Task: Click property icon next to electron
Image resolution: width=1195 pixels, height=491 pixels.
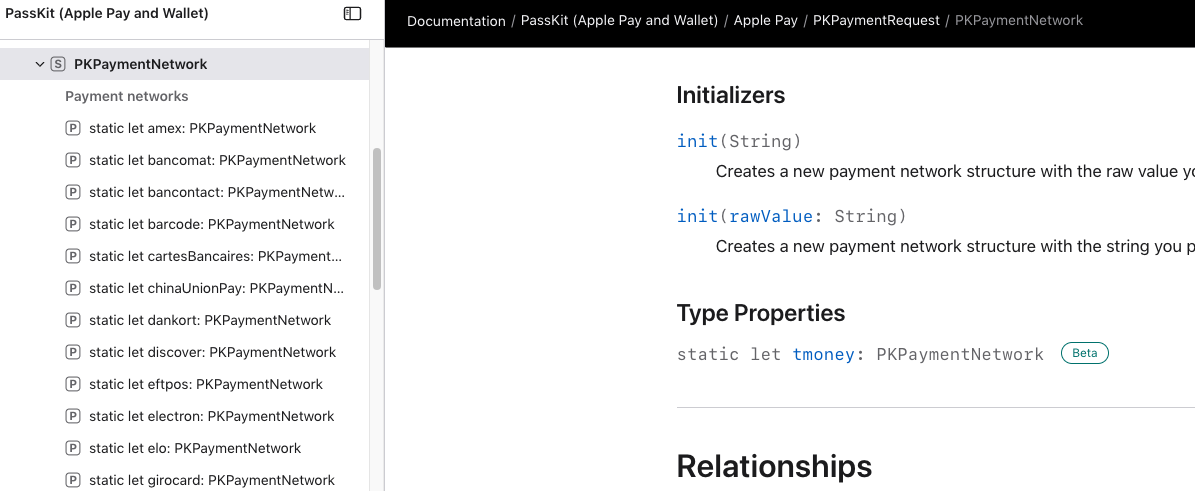Action: pyautogui.click(x=72, y=416)
